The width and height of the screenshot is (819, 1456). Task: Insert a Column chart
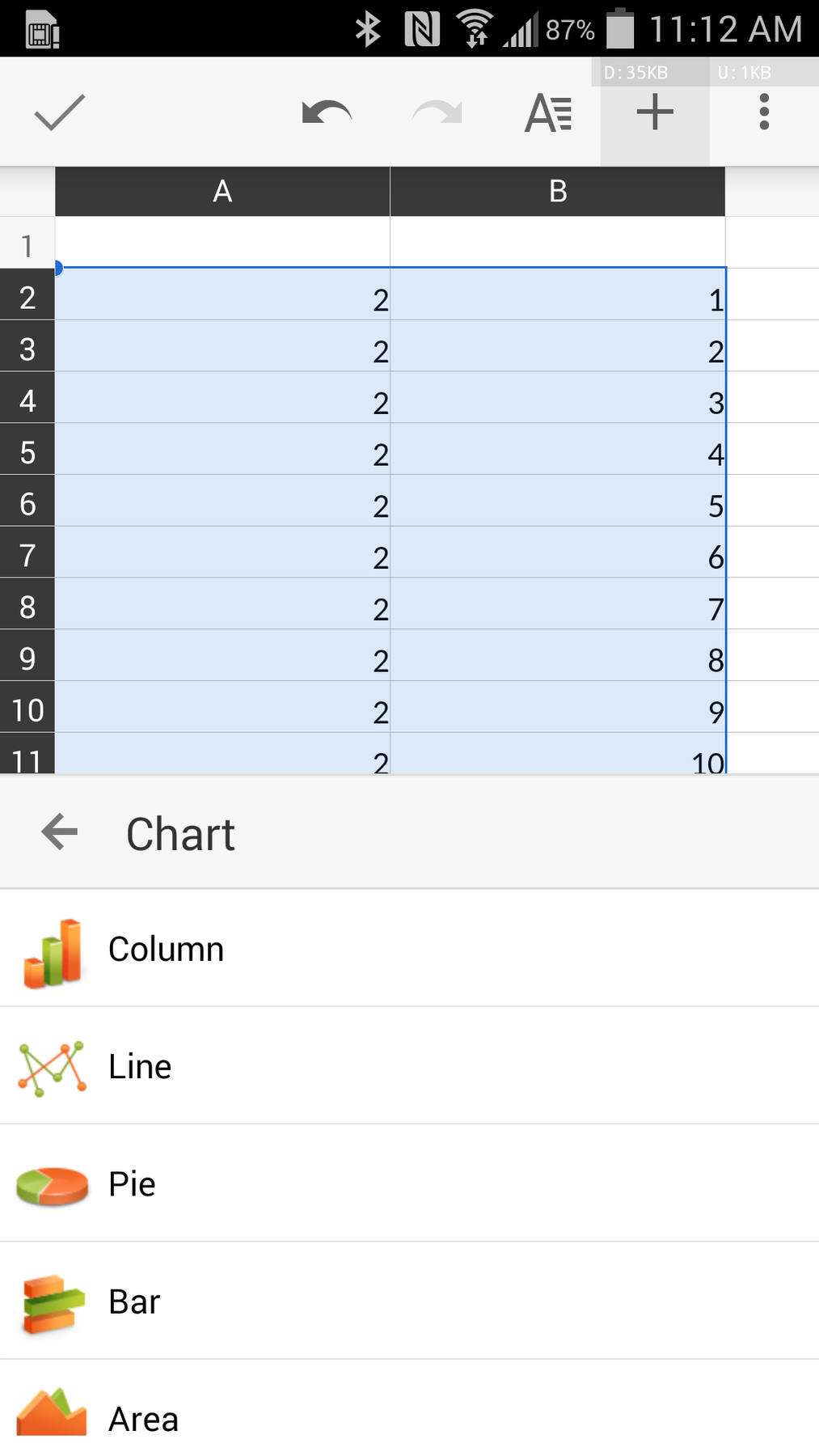coord(166,949)
